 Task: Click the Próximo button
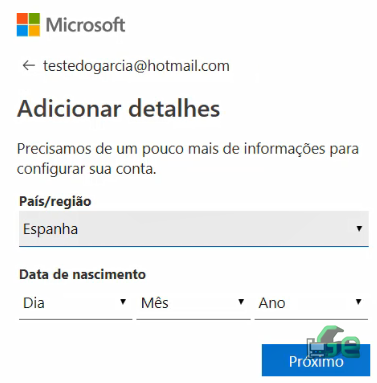pos(316,360)
